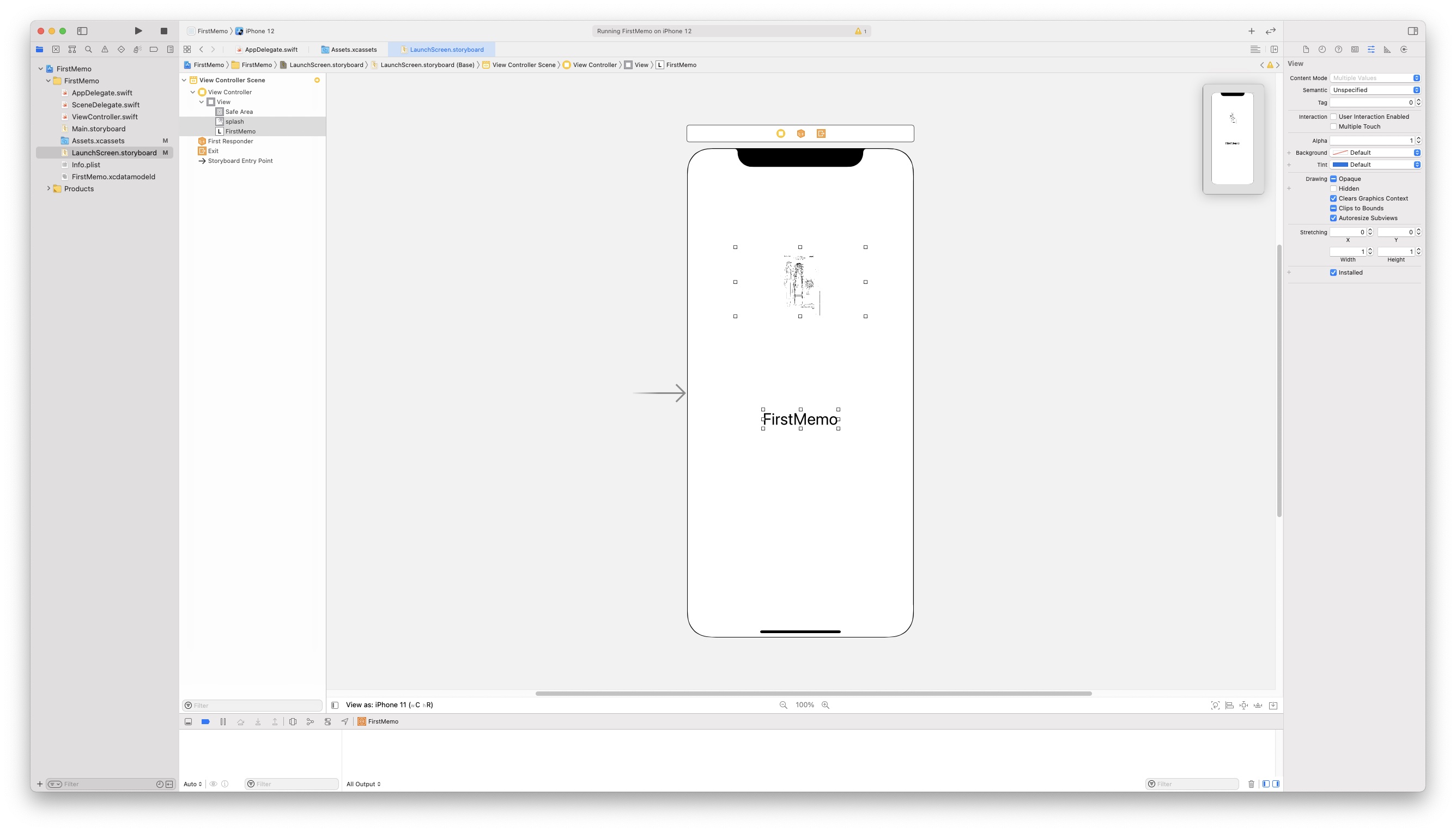The height and width of the screenshot is (832, 1456).
Task: Open the Size inspector ruler icon
Action: click(1387, 50)
